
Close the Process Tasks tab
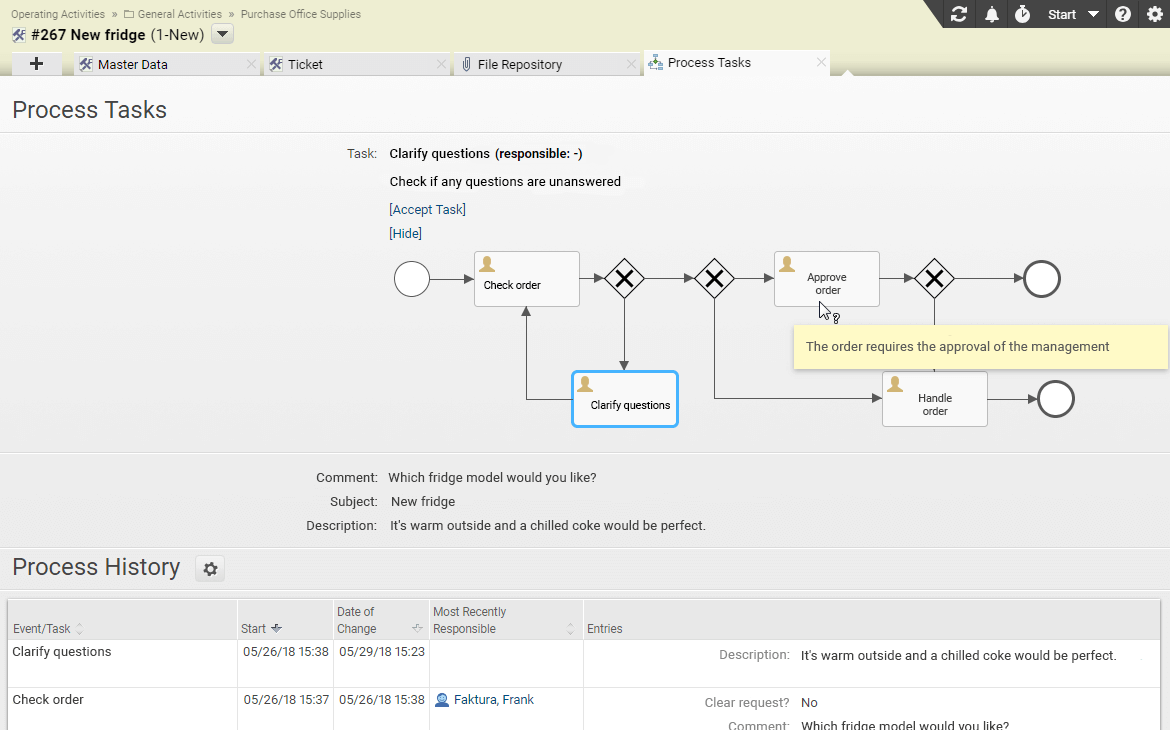click(x=821, y=62)
